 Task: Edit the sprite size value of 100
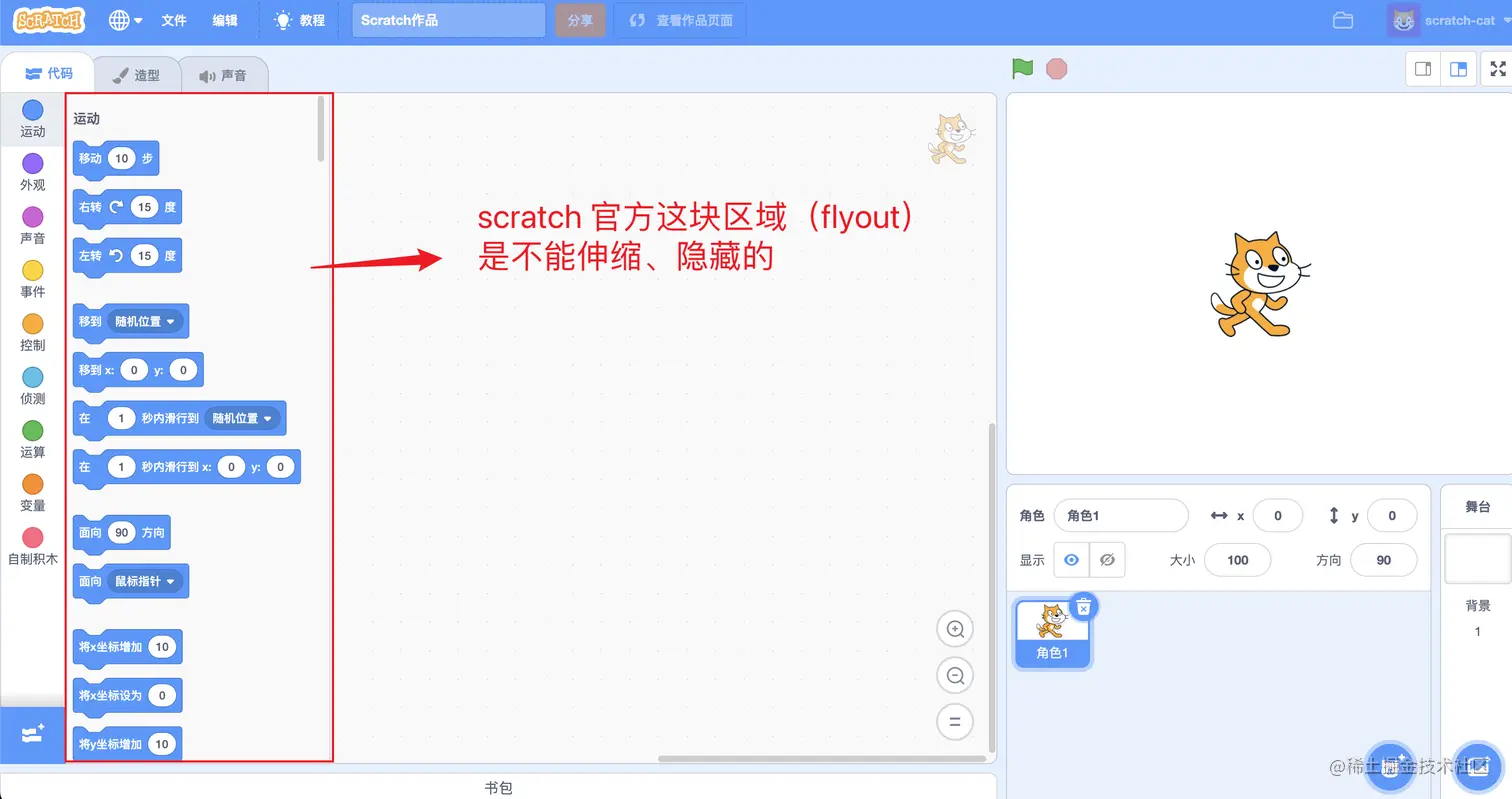click(x=1237, y=561)
